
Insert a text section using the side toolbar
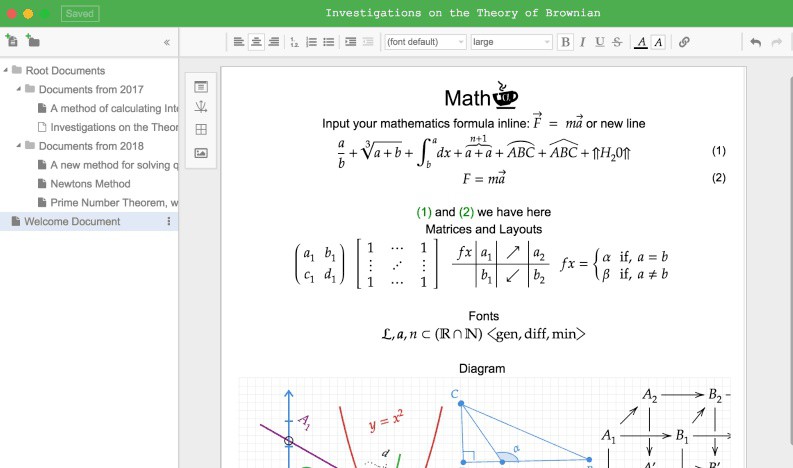tap(201, 87)
